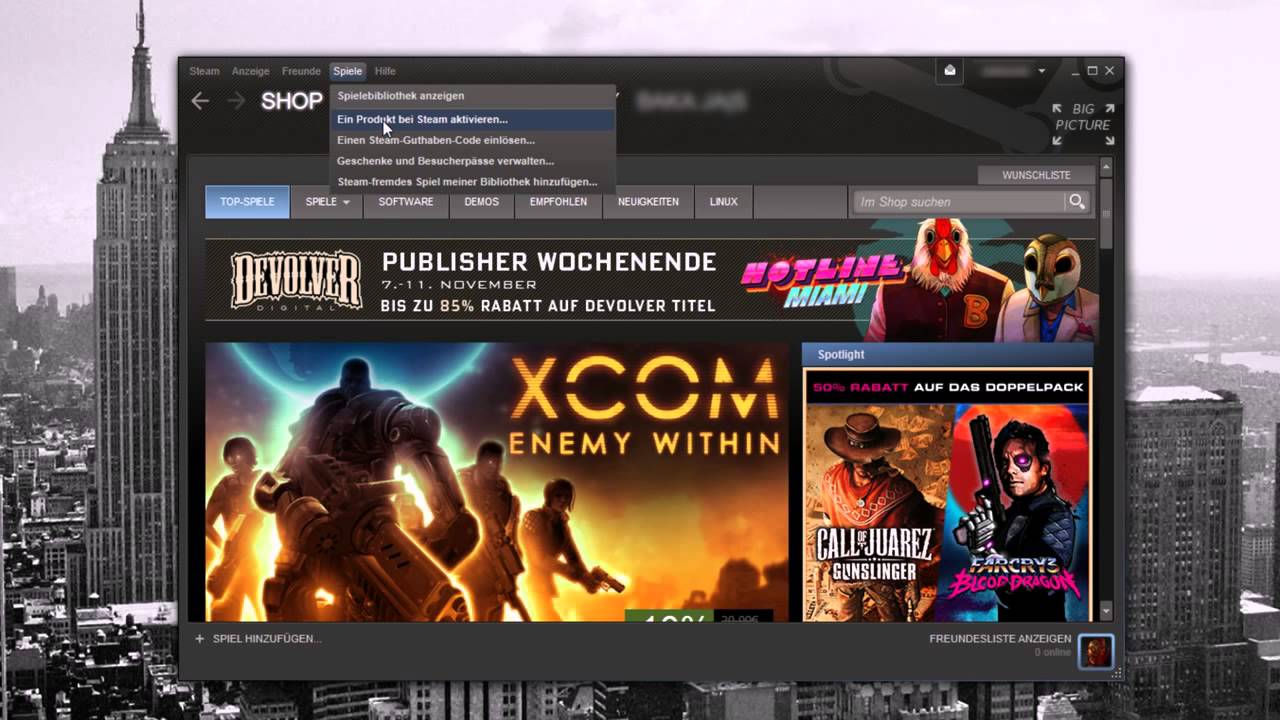Click the Im Shop suchen search field

(959, 202)
